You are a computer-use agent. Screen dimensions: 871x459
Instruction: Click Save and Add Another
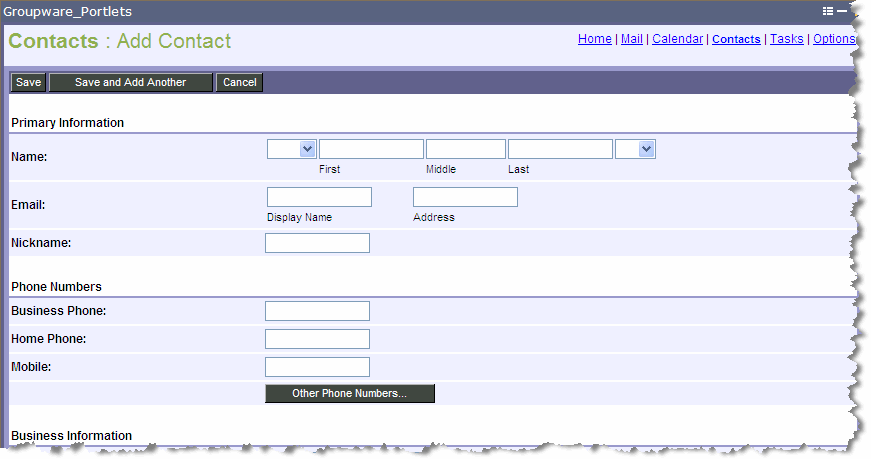(x=131, y=82)
